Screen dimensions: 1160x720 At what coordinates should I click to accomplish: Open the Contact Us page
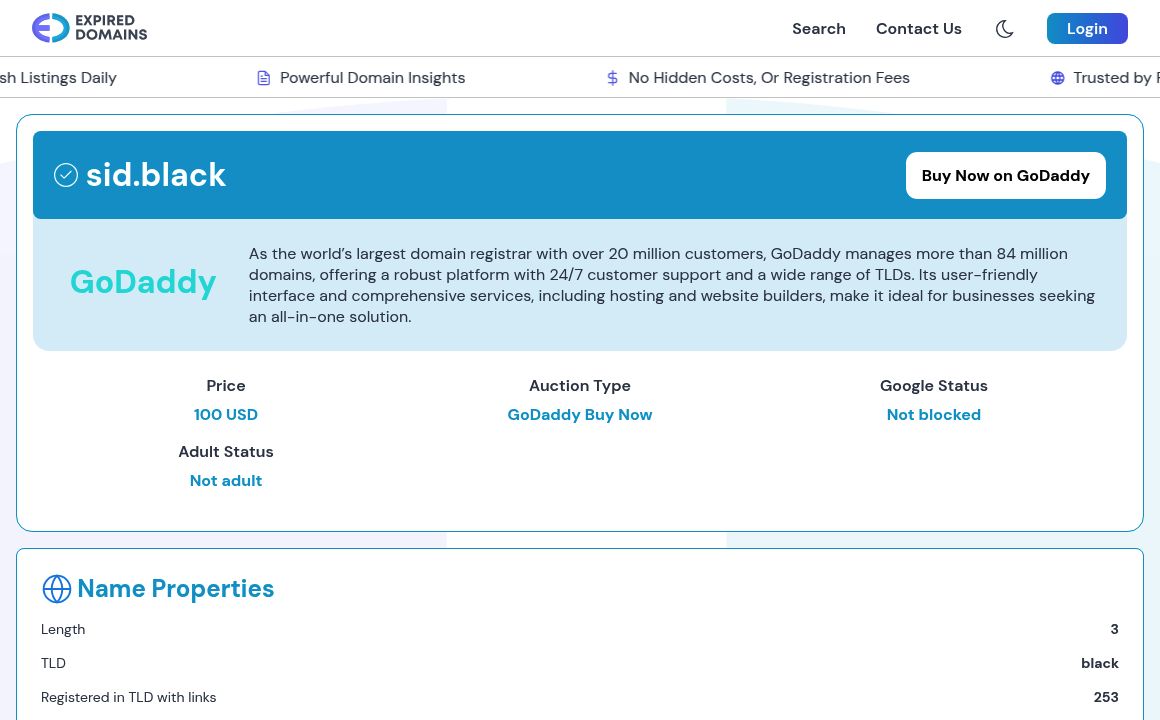coord(918,29)
